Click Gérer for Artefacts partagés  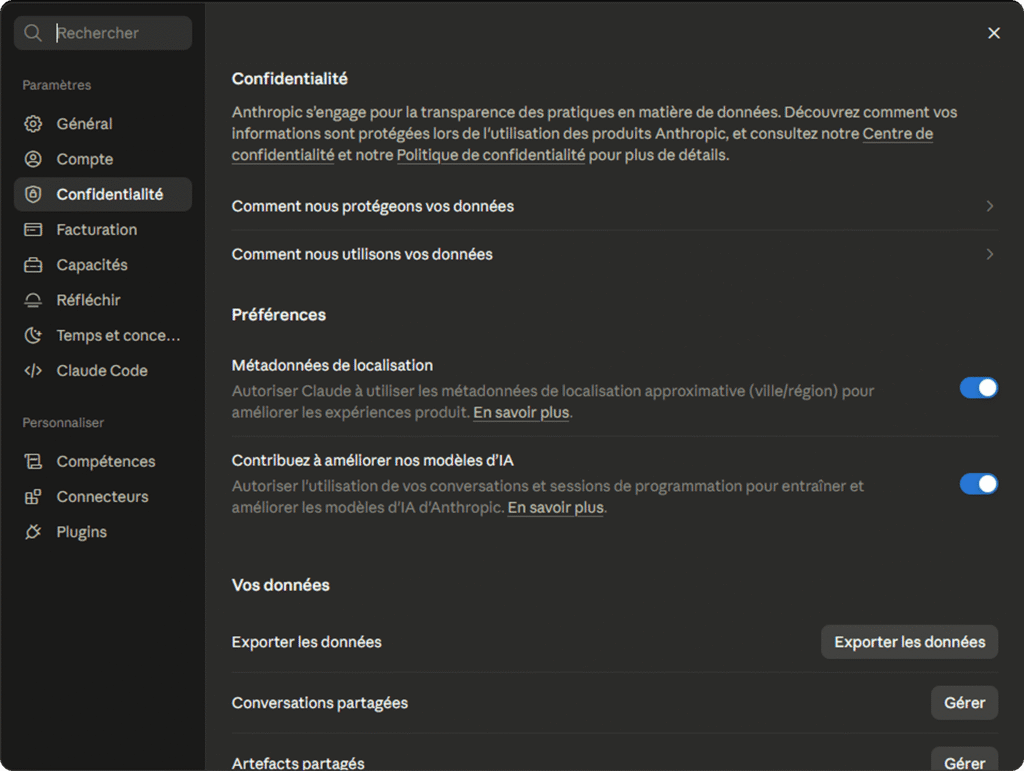pyautogui.click(x=964, y=760)
